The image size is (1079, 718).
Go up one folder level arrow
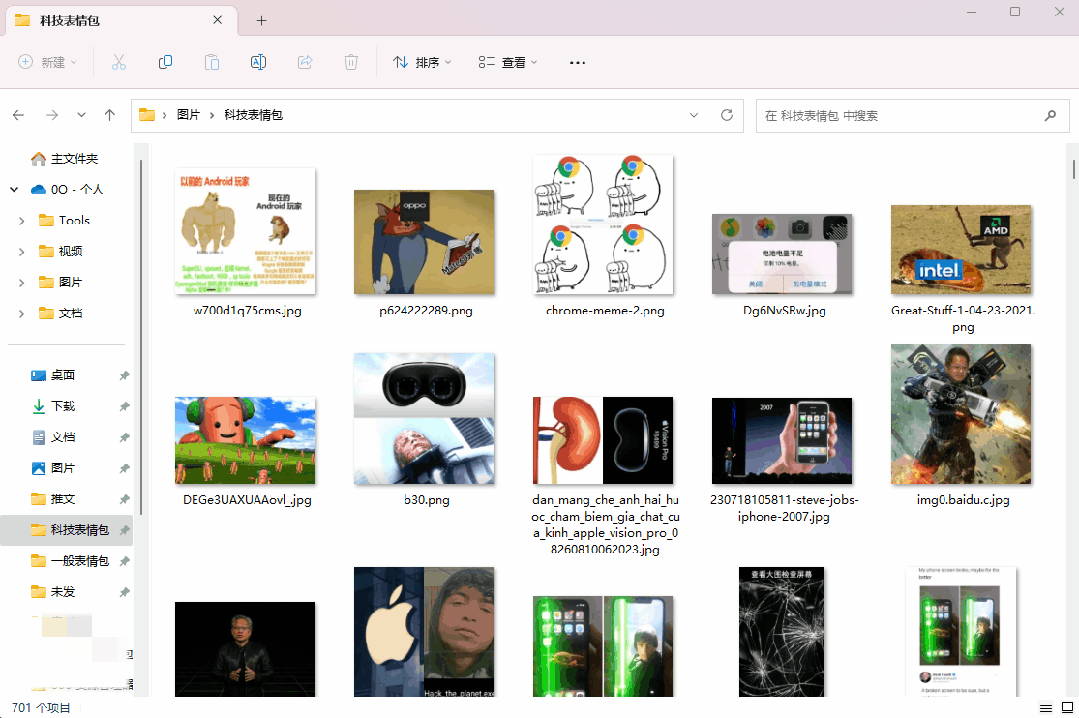coord(109,115)
